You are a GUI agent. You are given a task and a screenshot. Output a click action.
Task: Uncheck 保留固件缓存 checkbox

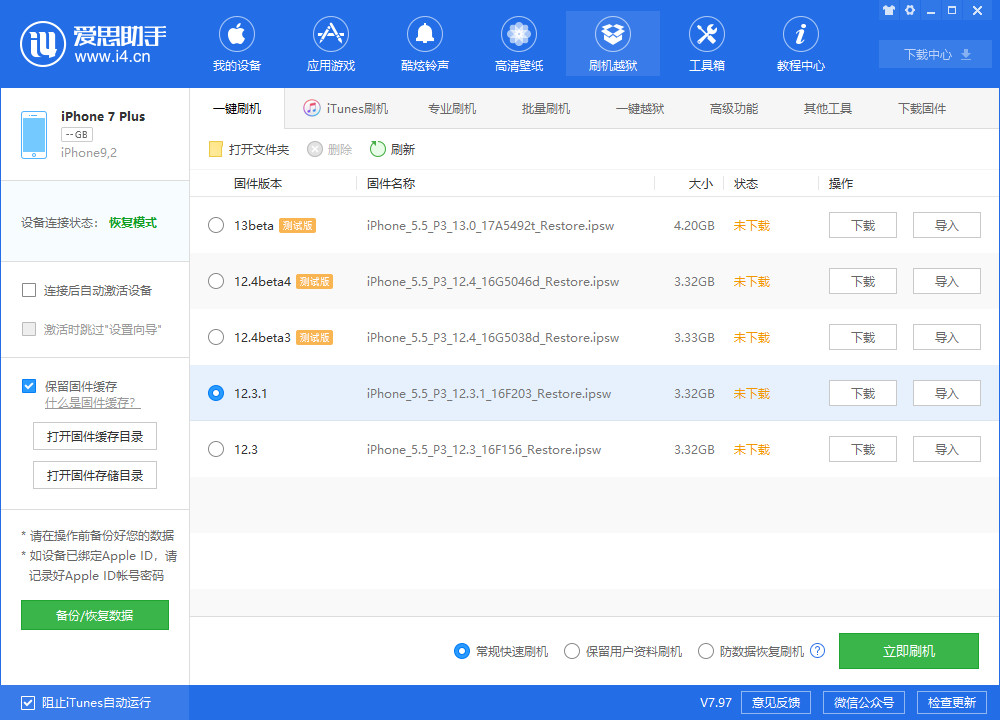pos(29,386)
